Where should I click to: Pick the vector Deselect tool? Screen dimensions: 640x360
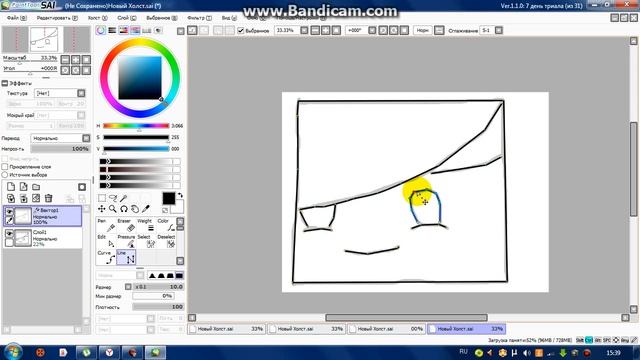[166, 241]
